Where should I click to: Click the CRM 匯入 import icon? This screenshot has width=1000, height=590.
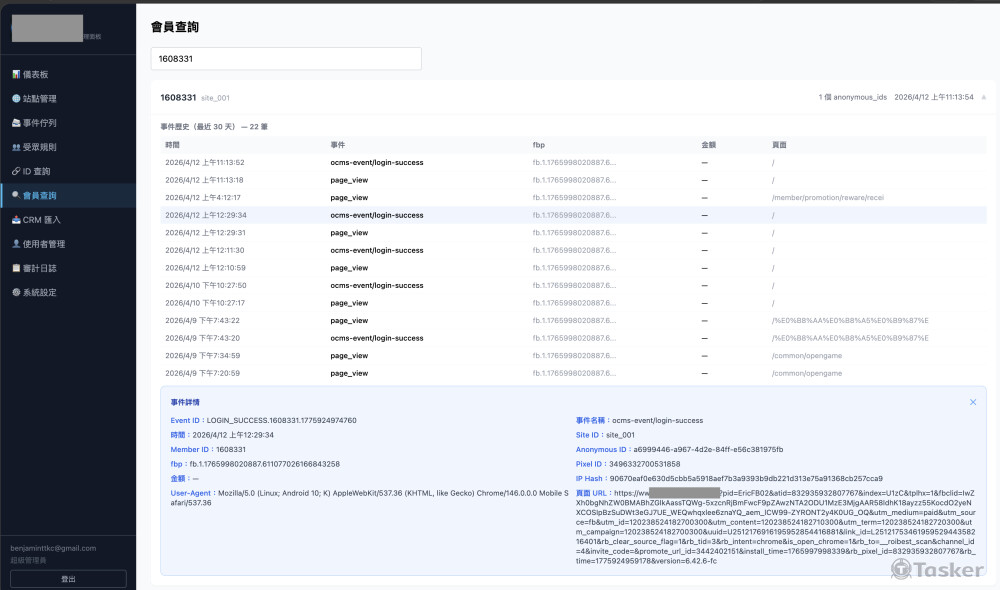[x=16, y=220]
